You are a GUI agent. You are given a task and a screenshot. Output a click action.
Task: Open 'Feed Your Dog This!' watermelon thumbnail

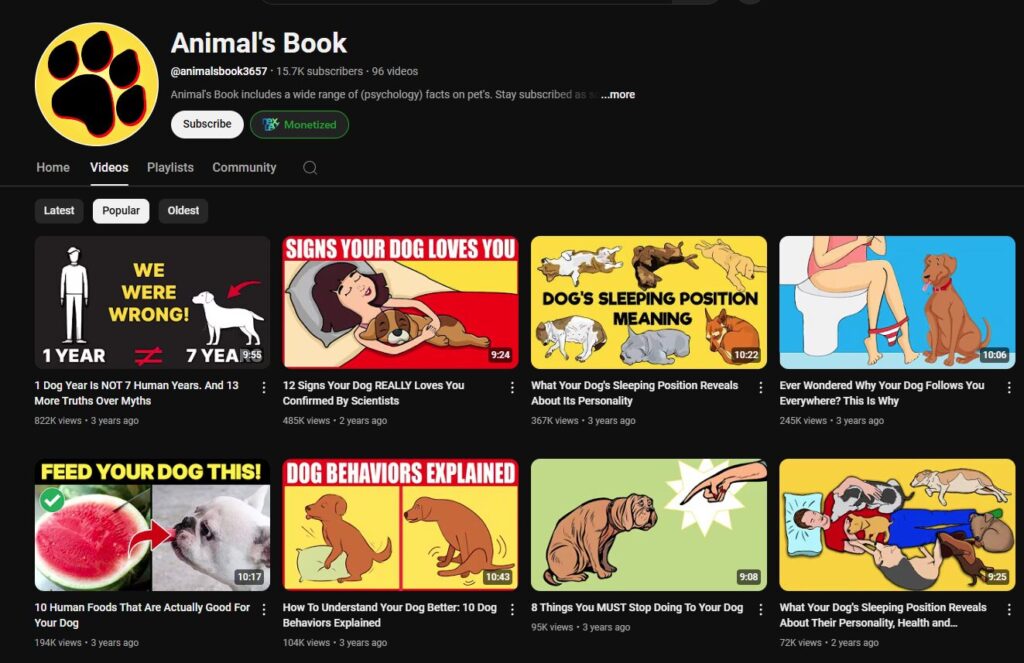[x=152, y=525]
